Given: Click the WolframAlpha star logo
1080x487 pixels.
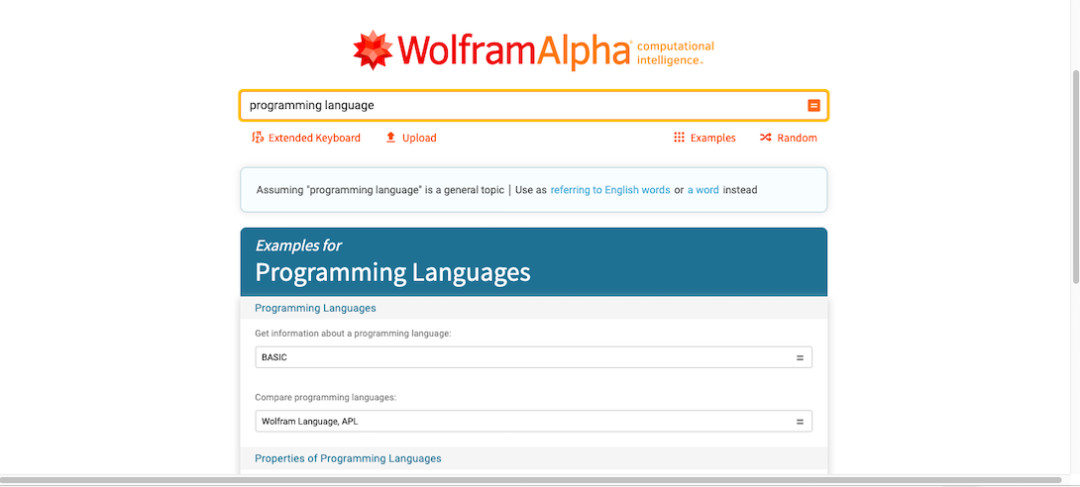Looking at the screenshot, I should pos(373,50).
